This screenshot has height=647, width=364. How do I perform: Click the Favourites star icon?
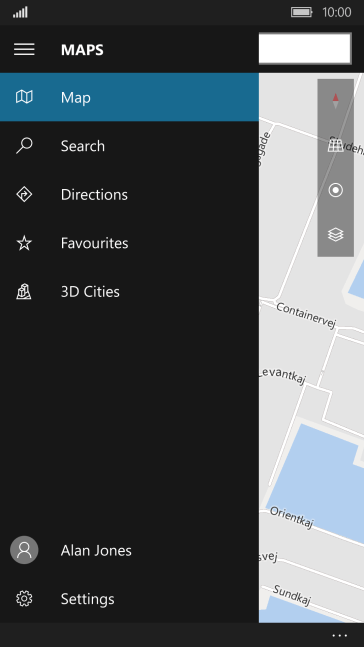pyautogui.click(x=24, y=243)
